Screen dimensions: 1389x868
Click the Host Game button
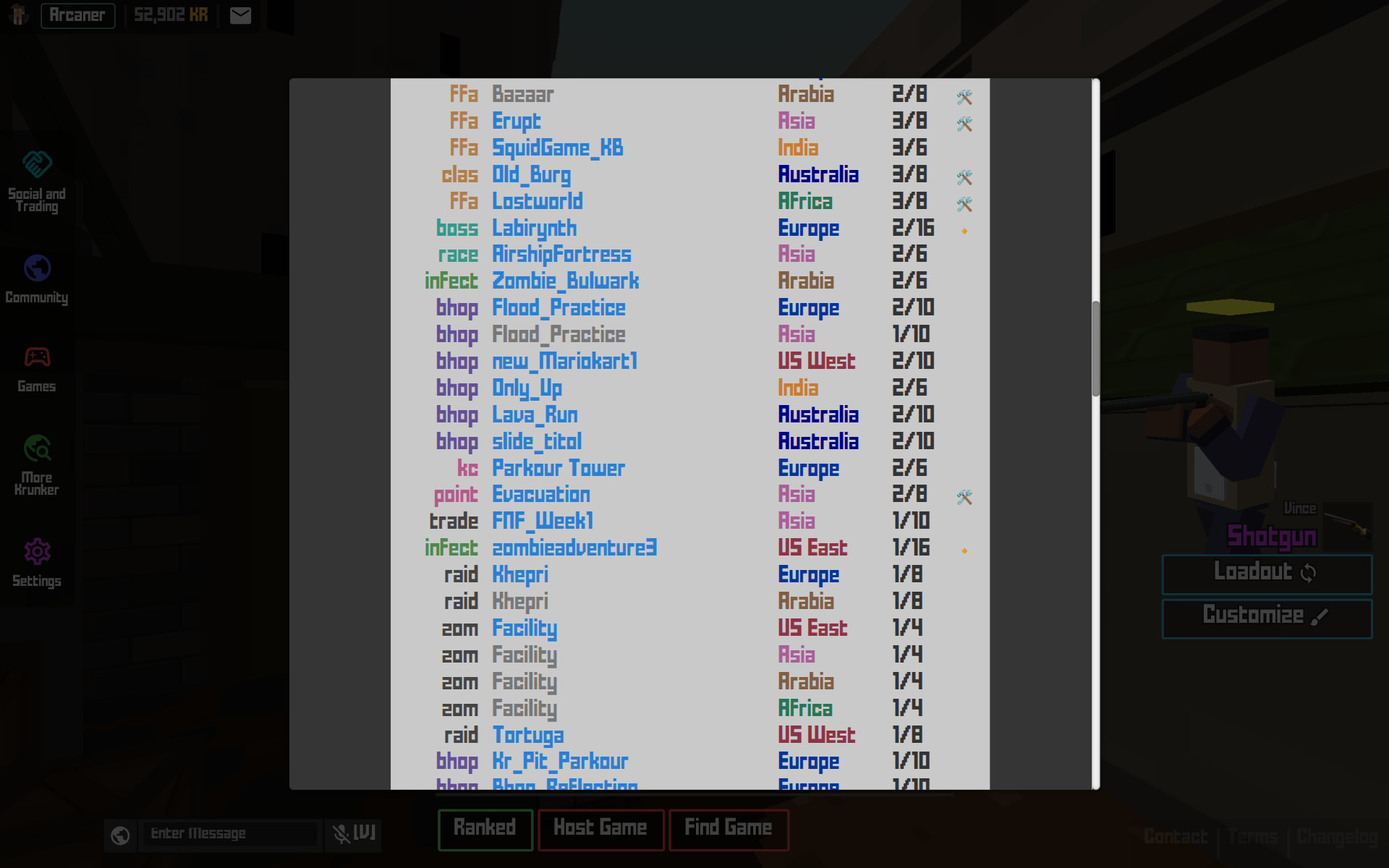pyautogui.click(x=600, y=828)
